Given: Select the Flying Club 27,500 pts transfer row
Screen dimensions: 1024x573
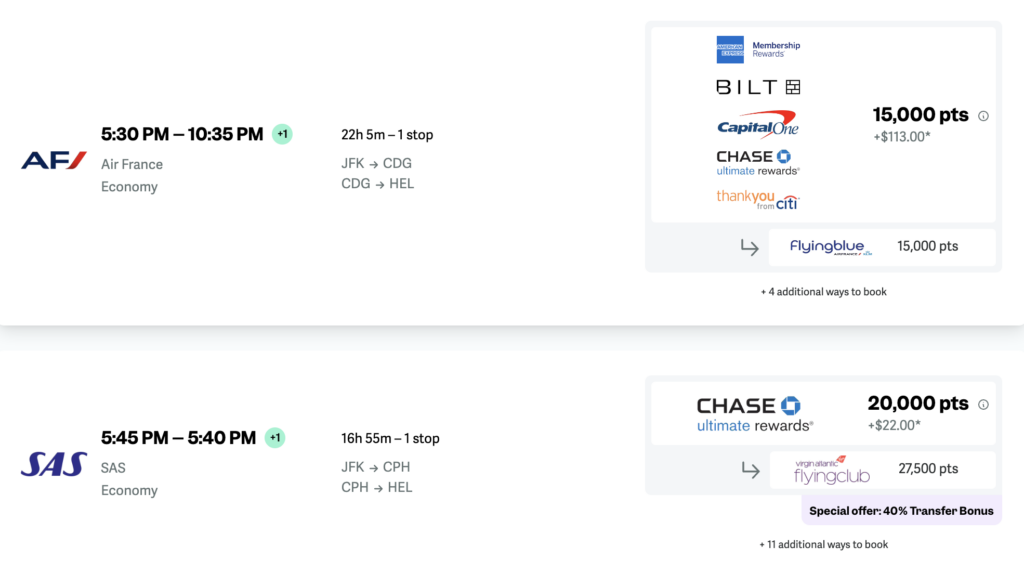Looking at the screenshot, I should pyautogui.click(x=882, y=469).
